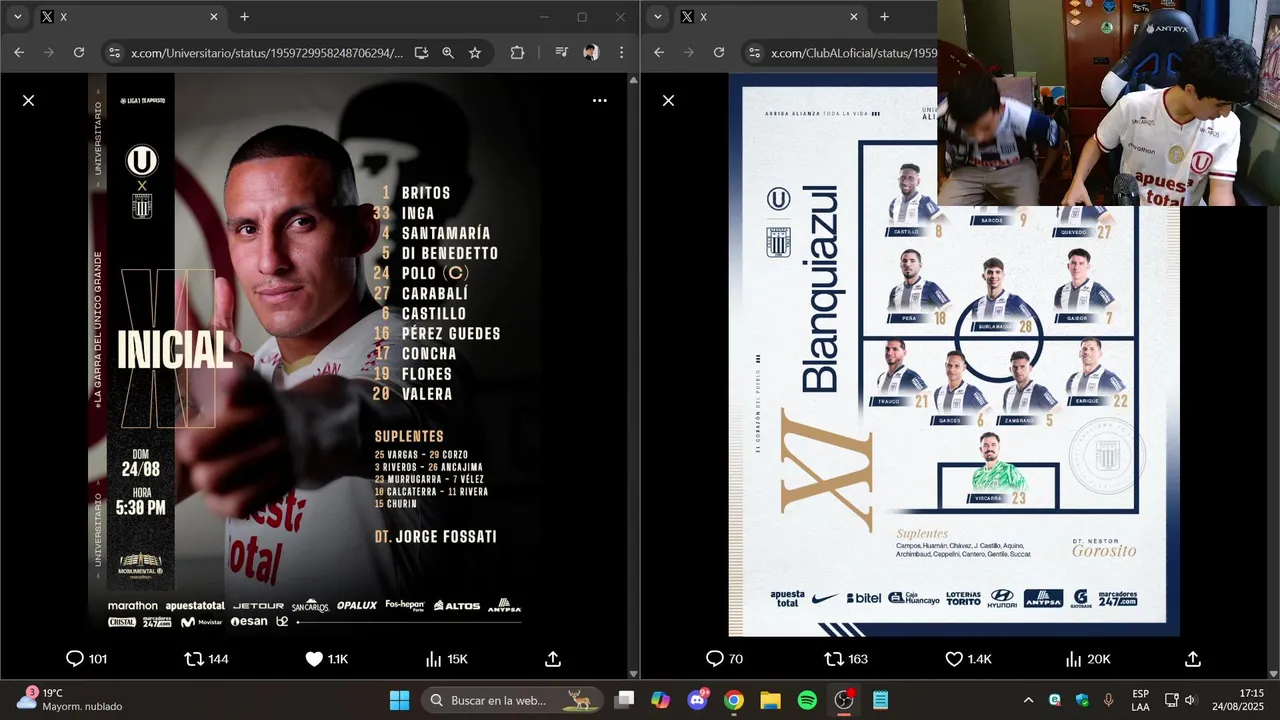
Task: Open a new tab in right Chrome window
Action: [884, 16]
